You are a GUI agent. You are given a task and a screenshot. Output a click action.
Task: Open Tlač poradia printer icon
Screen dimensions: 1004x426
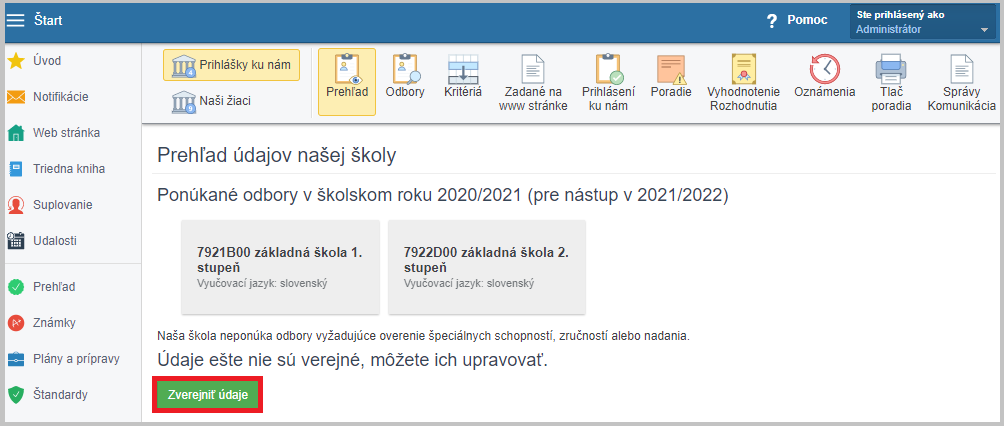891,69
